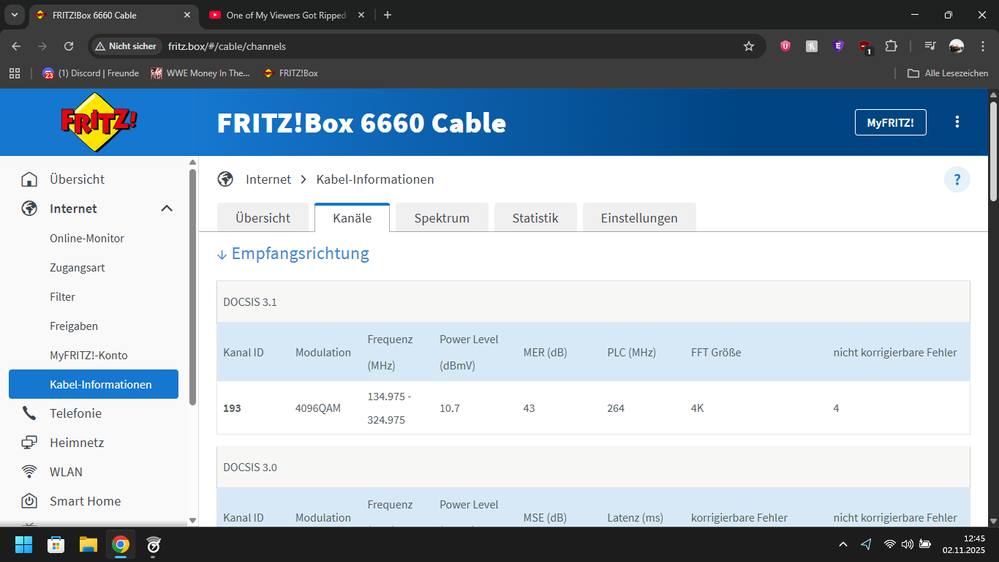Click Kanal ID value 193

(232, 408)
